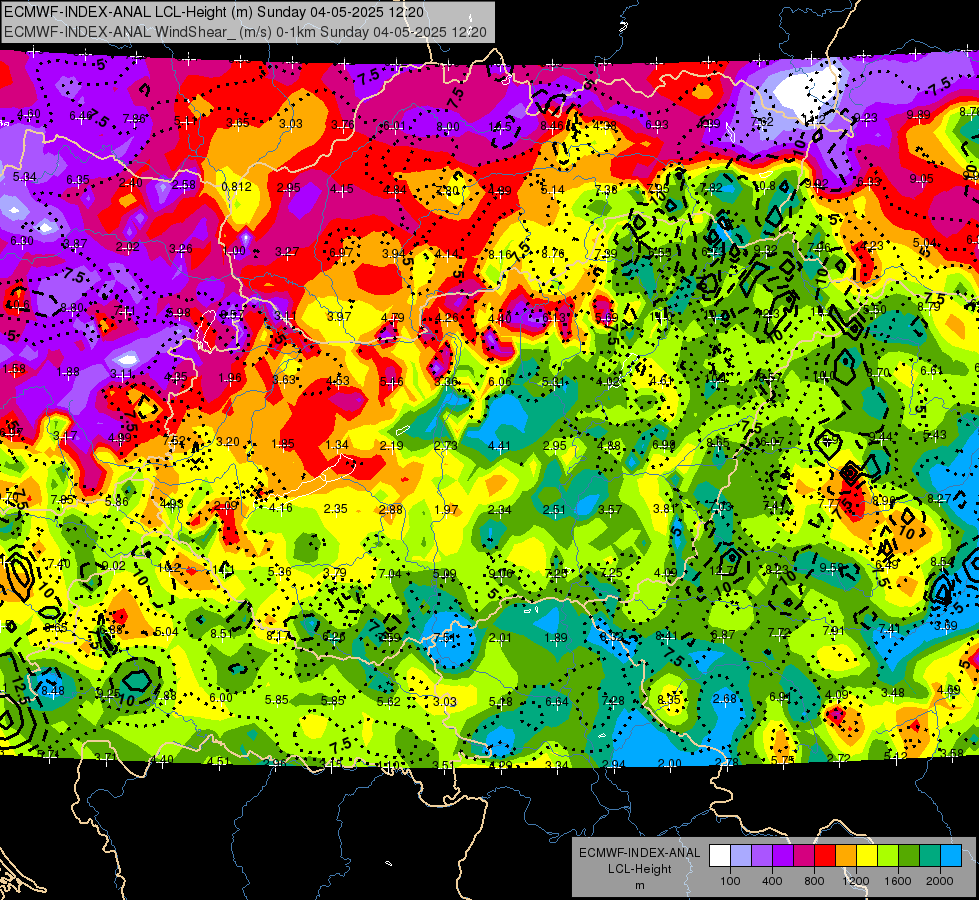This screenshot has height=900, width=979.
Task: Click the grid value 7.86
Action: point(134,119)
